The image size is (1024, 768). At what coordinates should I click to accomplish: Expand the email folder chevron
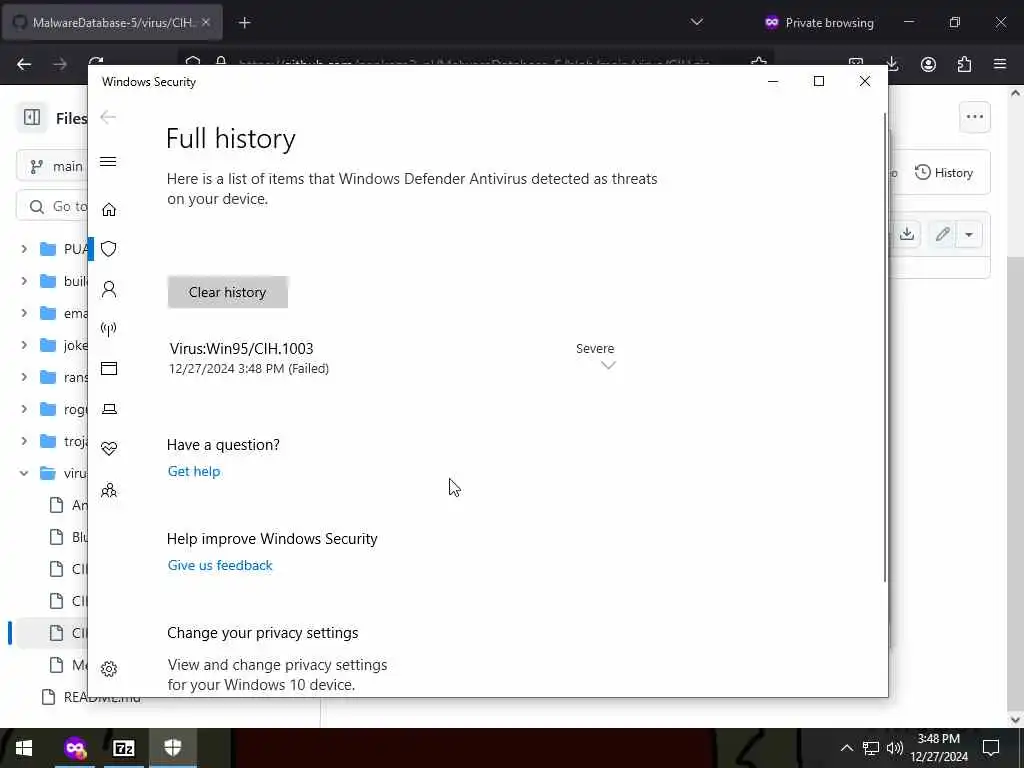pyautogui.click(x=24, y=313)
